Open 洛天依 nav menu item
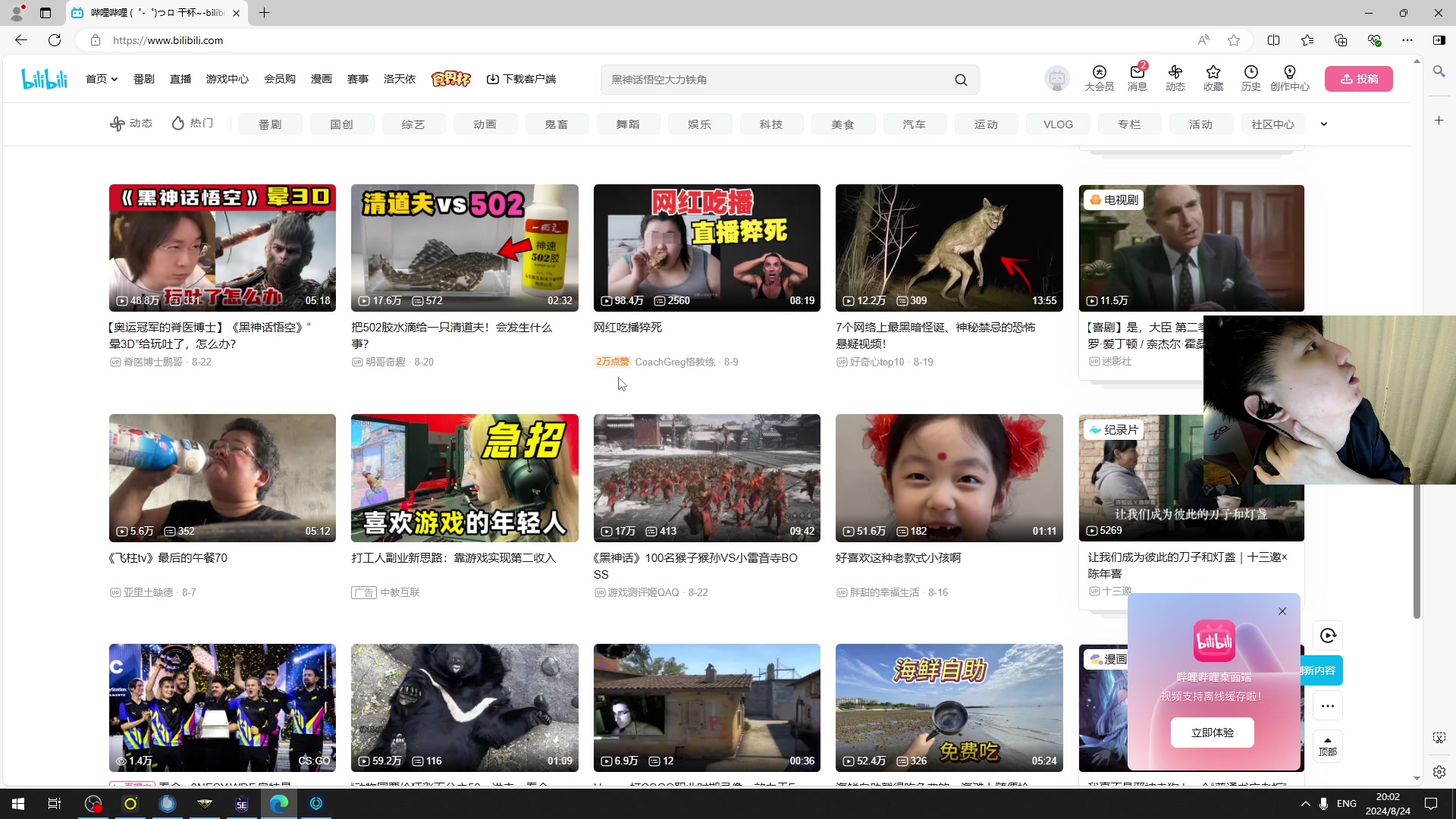The height and width of the screenshot is (819, 1456). pos(400,79)
